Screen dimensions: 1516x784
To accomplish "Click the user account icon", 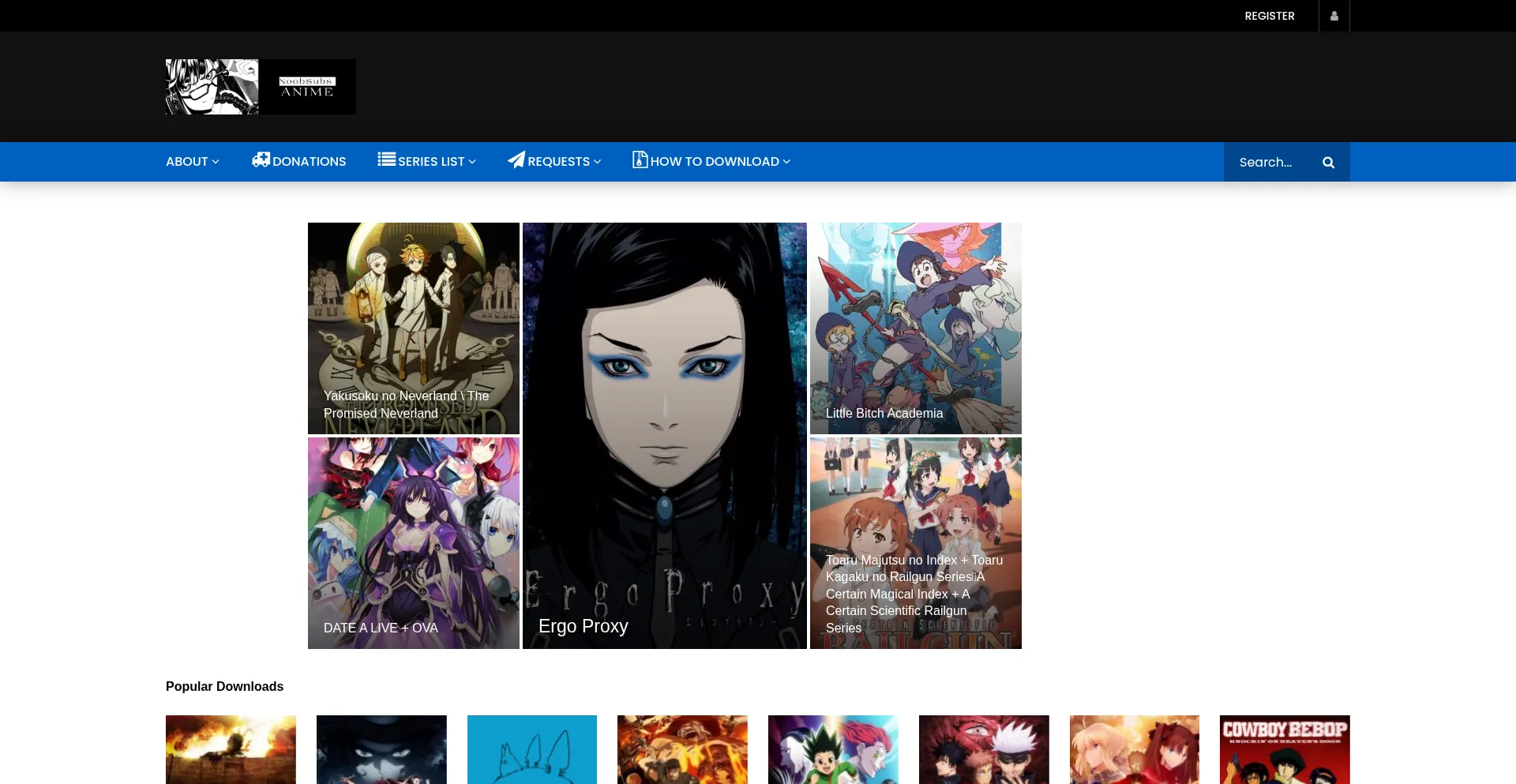I will (1334, 16).
